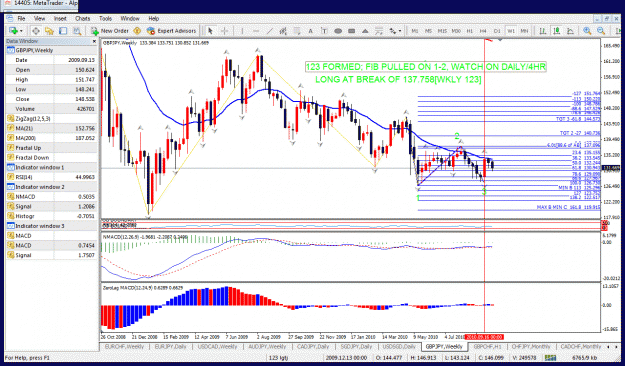
Task: Switch to D1 timeframe
Action: coord(497,31)
